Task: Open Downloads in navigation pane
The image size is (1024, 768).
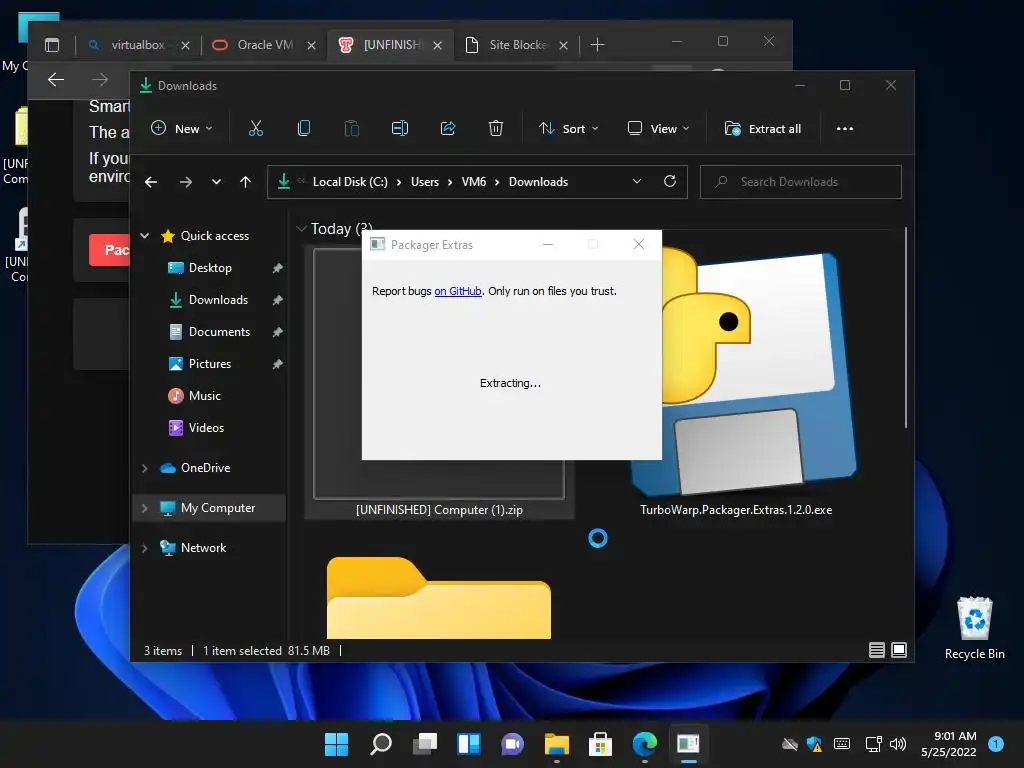Action: pyautogui.click(x=218, y=300)
